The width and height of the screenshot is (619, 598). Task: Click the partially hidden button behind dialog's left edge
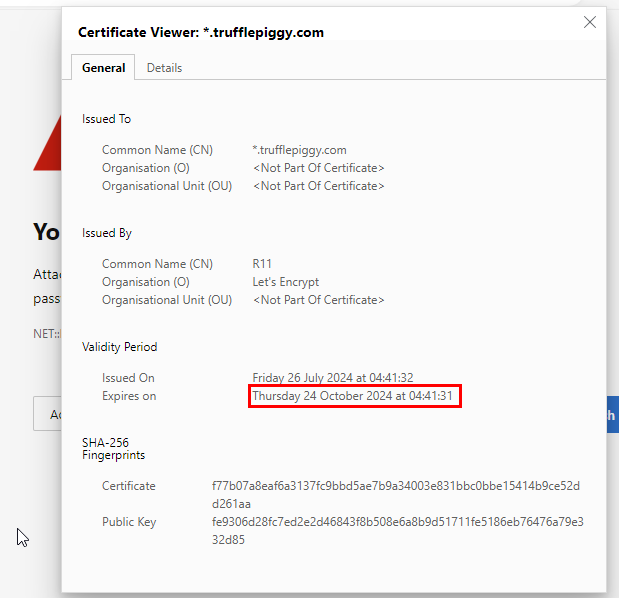tap(47, 414)
